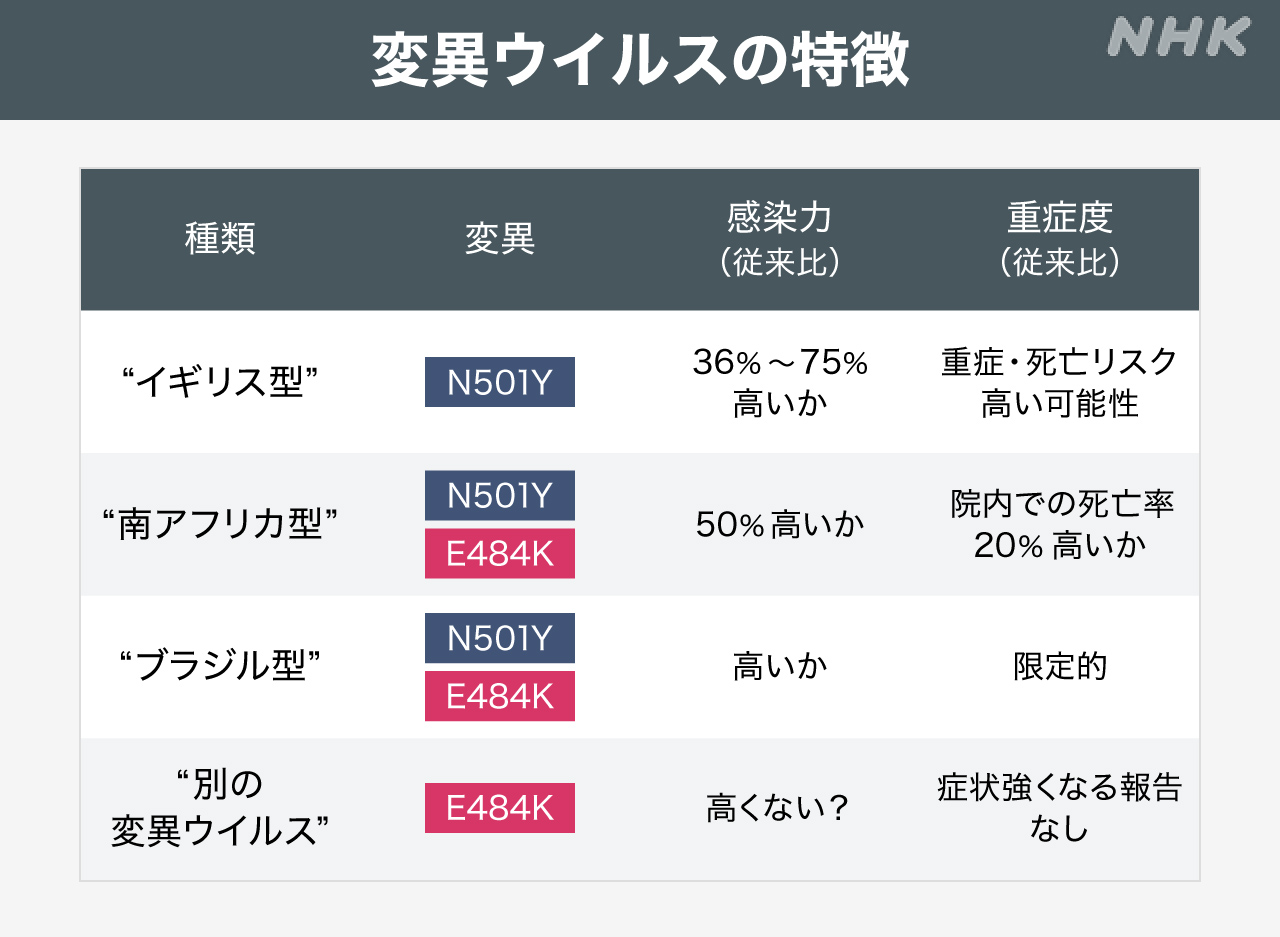Click the 重症度 column header
The height and width of the screenshot is (937, 1280).
pos(1060,240)
